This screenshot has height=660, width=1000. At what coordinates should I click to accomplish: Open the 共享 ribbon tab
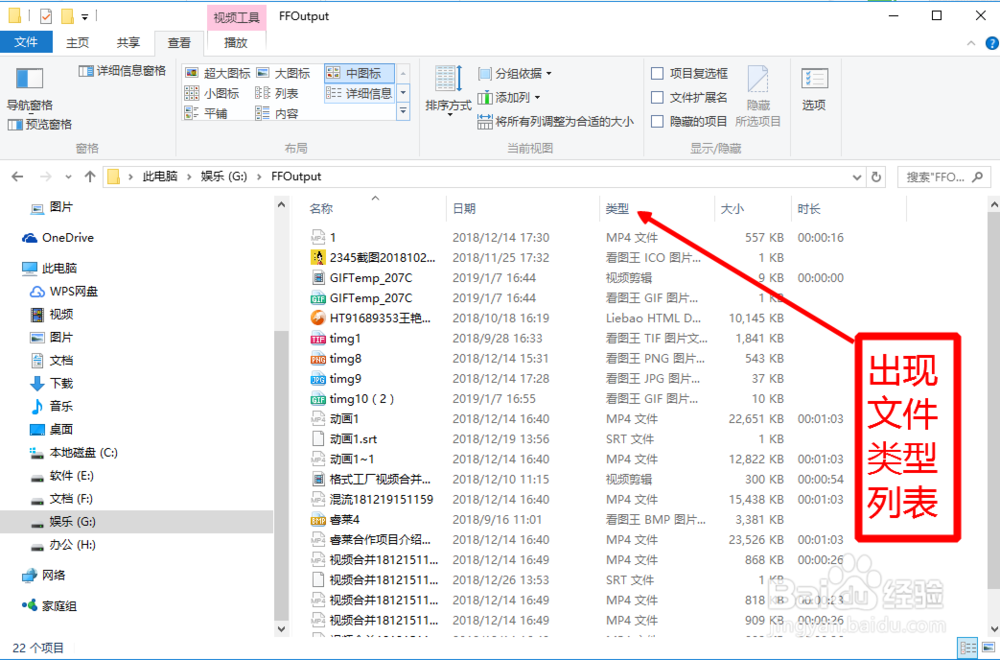point(127,42)
